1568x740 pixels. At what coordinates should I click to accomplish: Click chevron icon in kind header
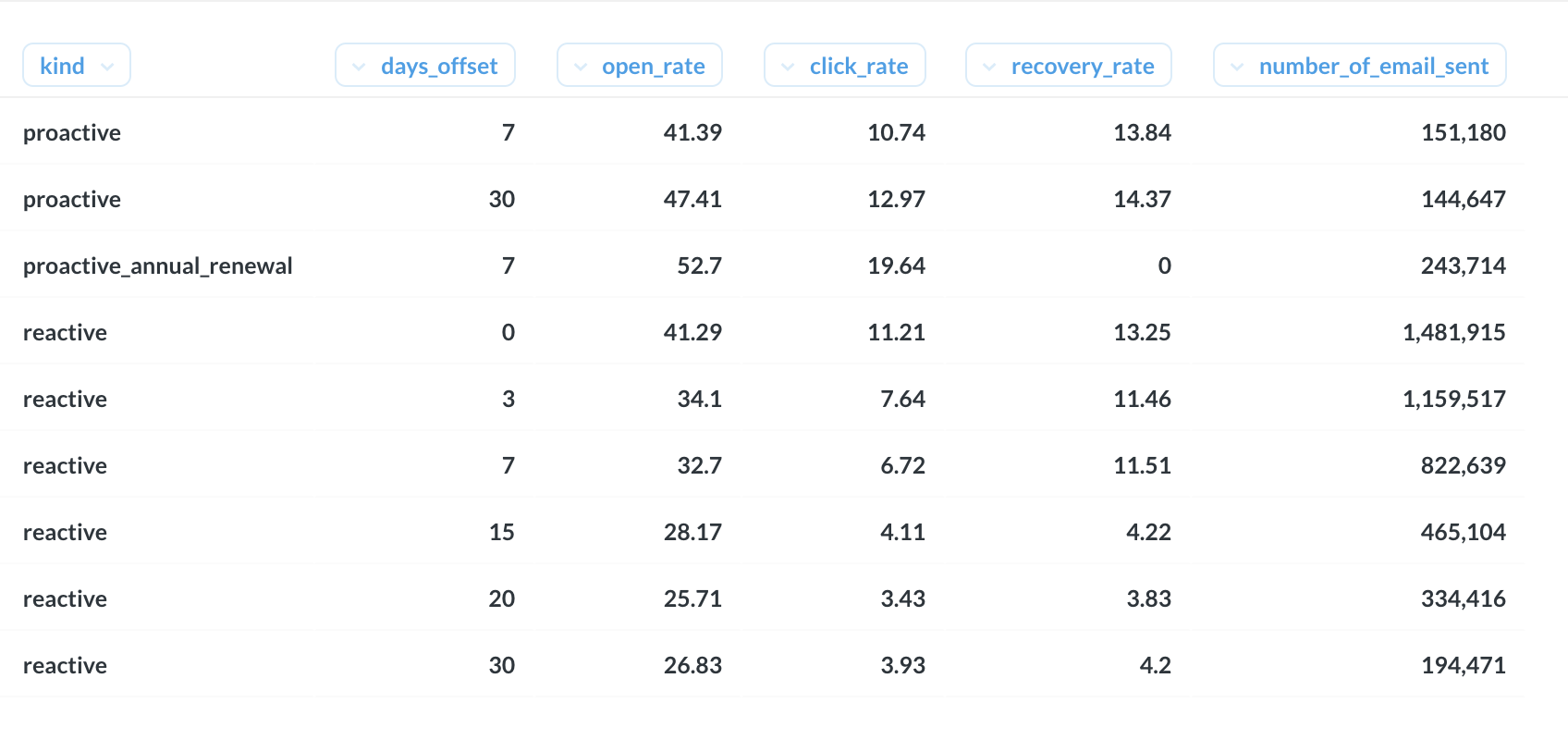pyautogui.click(x=107, y=67)
